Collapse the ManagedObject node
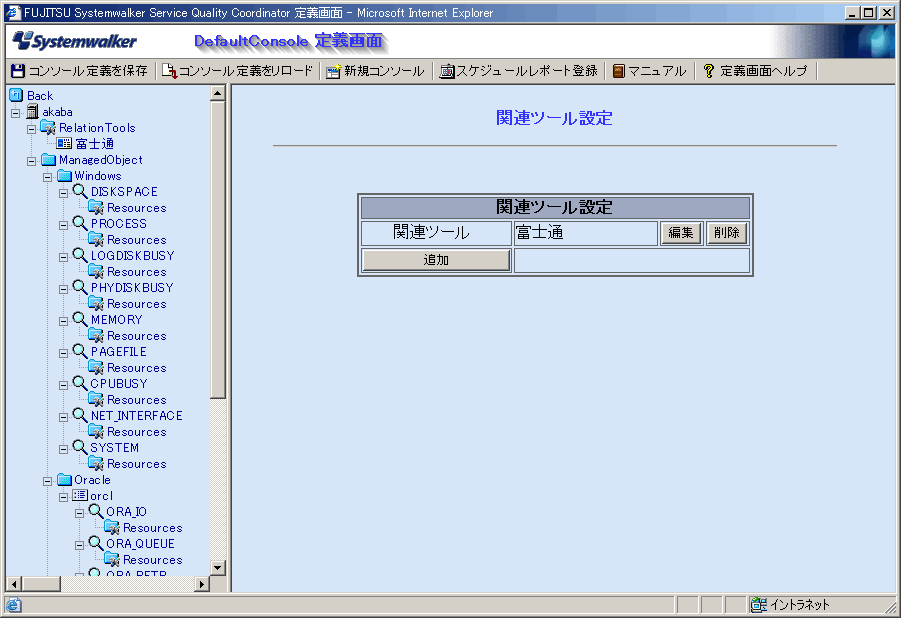 (32, 161)
